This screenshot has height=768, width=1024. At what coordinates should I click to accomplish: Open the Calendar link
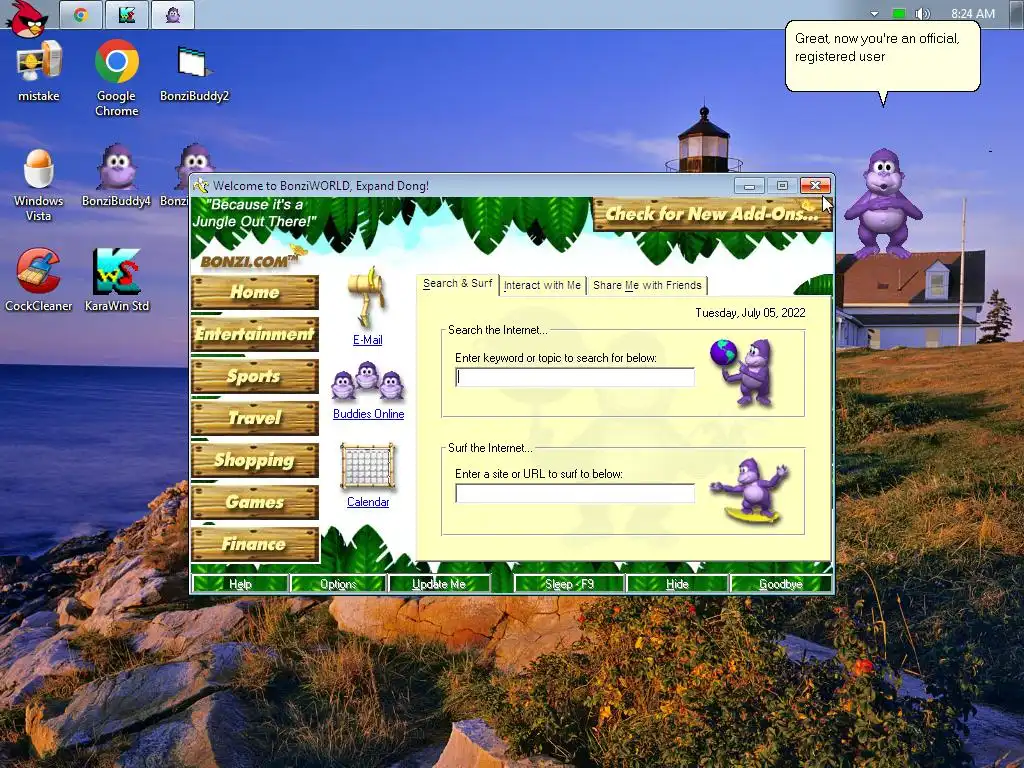coord(368,502)
